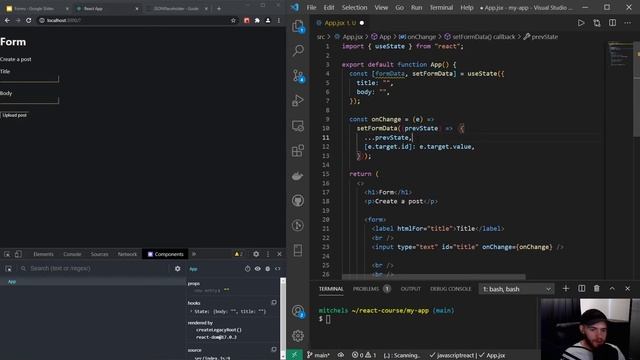The image size is (640, 360).
Task: Switch to the DevTools Console tab
Action: pos(72,254)
